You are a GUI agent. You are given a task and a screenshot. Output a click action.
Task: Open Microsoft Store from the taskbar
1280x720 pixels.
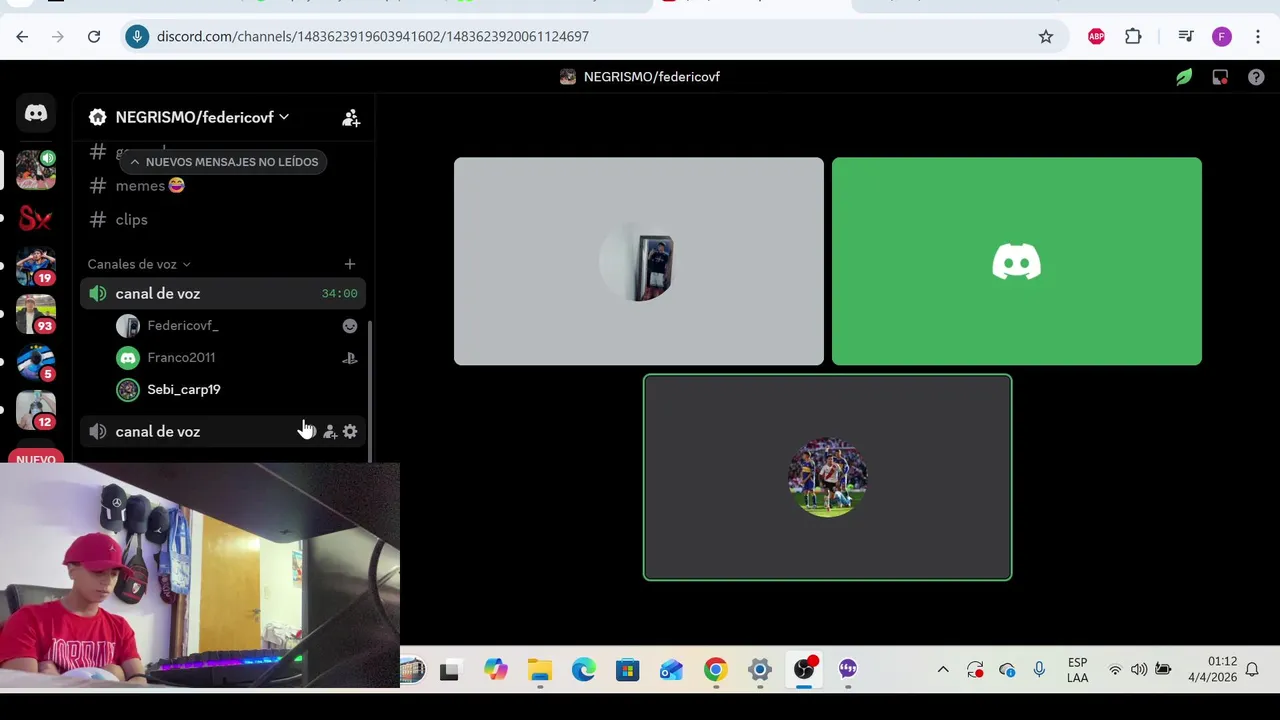[628, 670]
